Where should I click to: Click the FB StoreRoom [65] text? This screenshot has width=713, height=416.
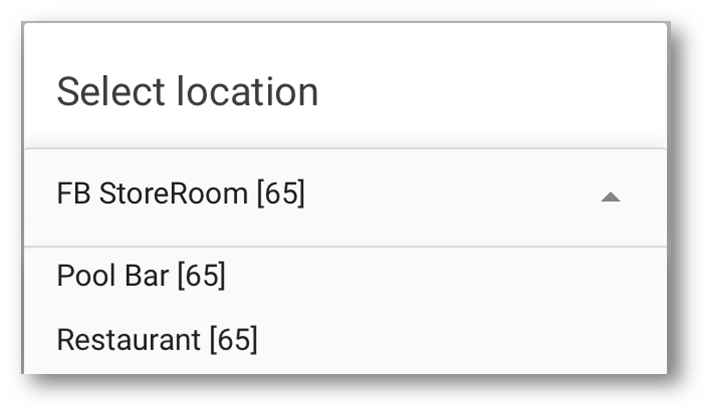(x=181, y=194)
